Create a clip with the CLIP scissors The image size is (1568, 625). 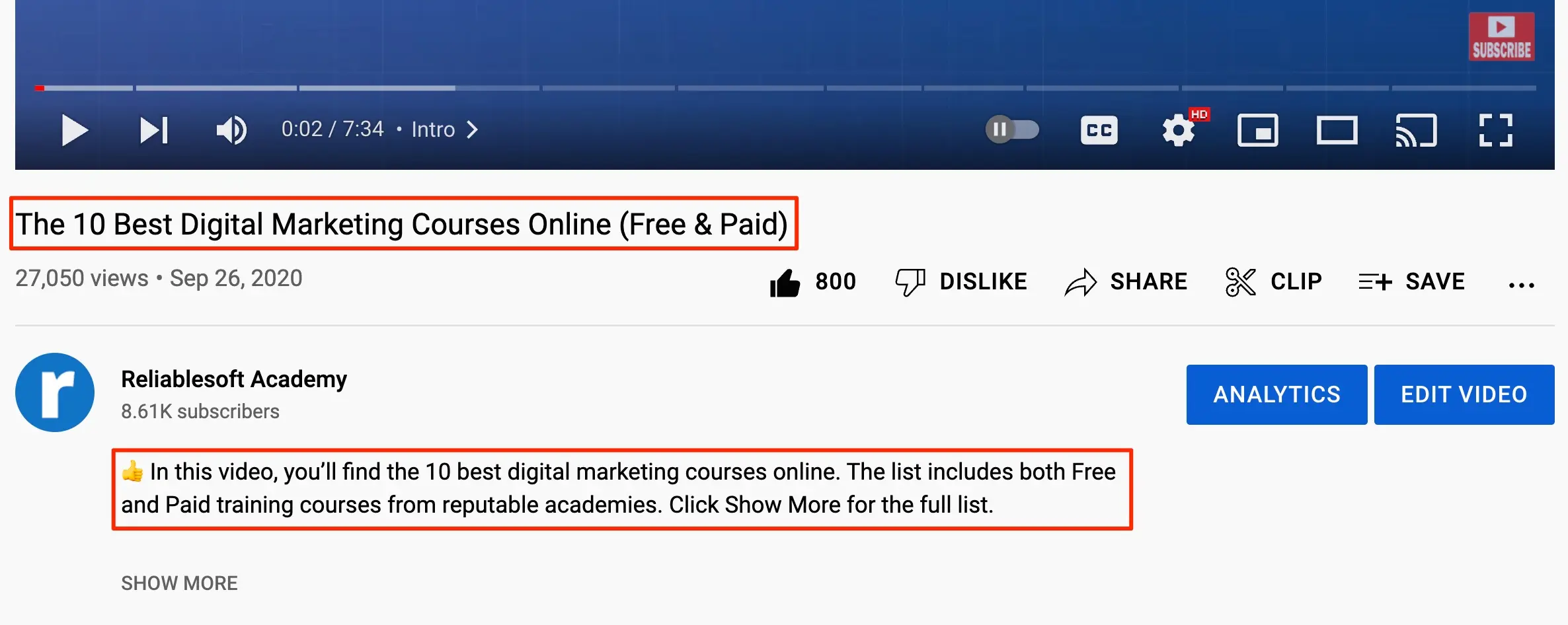tap(1273, 282)
